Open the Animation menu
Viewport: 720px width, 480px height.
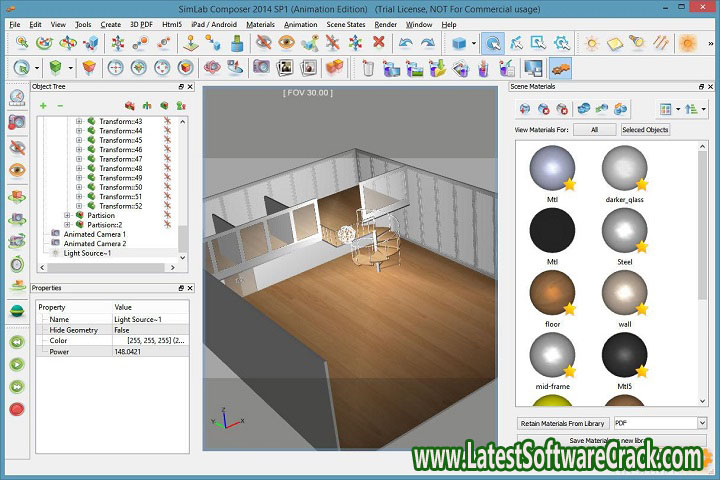(300, 24)
